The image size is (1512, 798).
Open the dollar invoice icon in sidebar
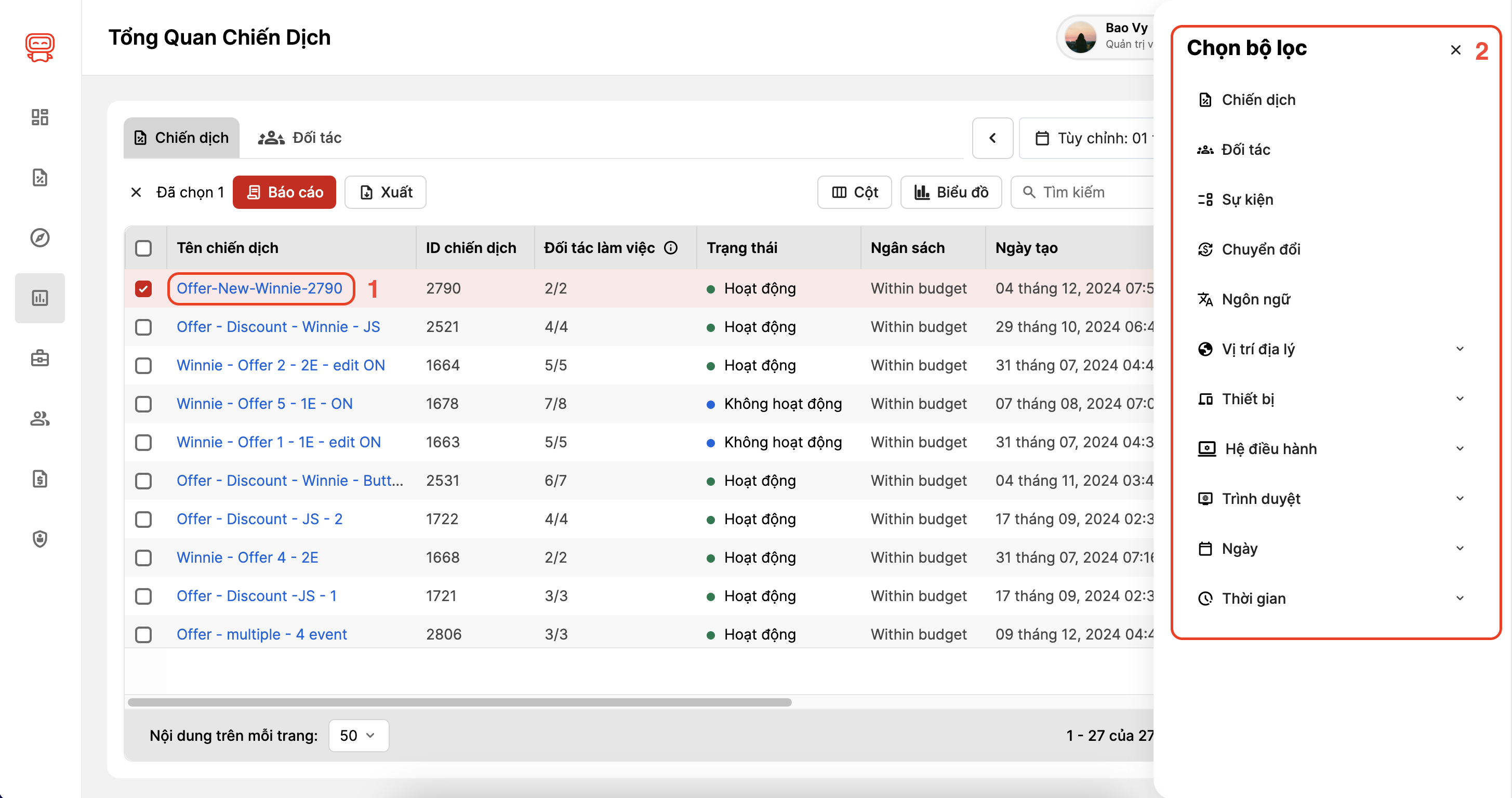pyautogui.click(x=40, y=479)
